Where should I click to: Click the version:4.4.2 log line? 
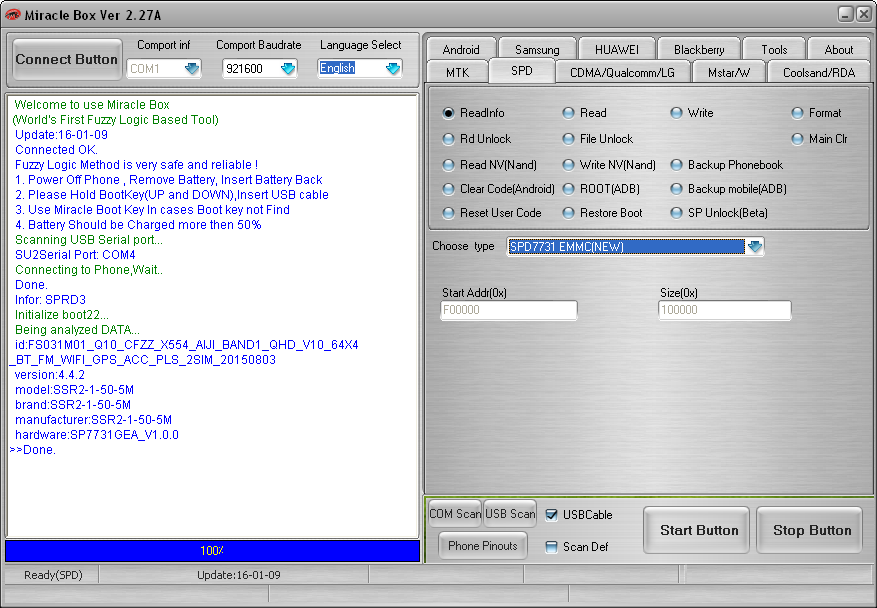[50, 375]
